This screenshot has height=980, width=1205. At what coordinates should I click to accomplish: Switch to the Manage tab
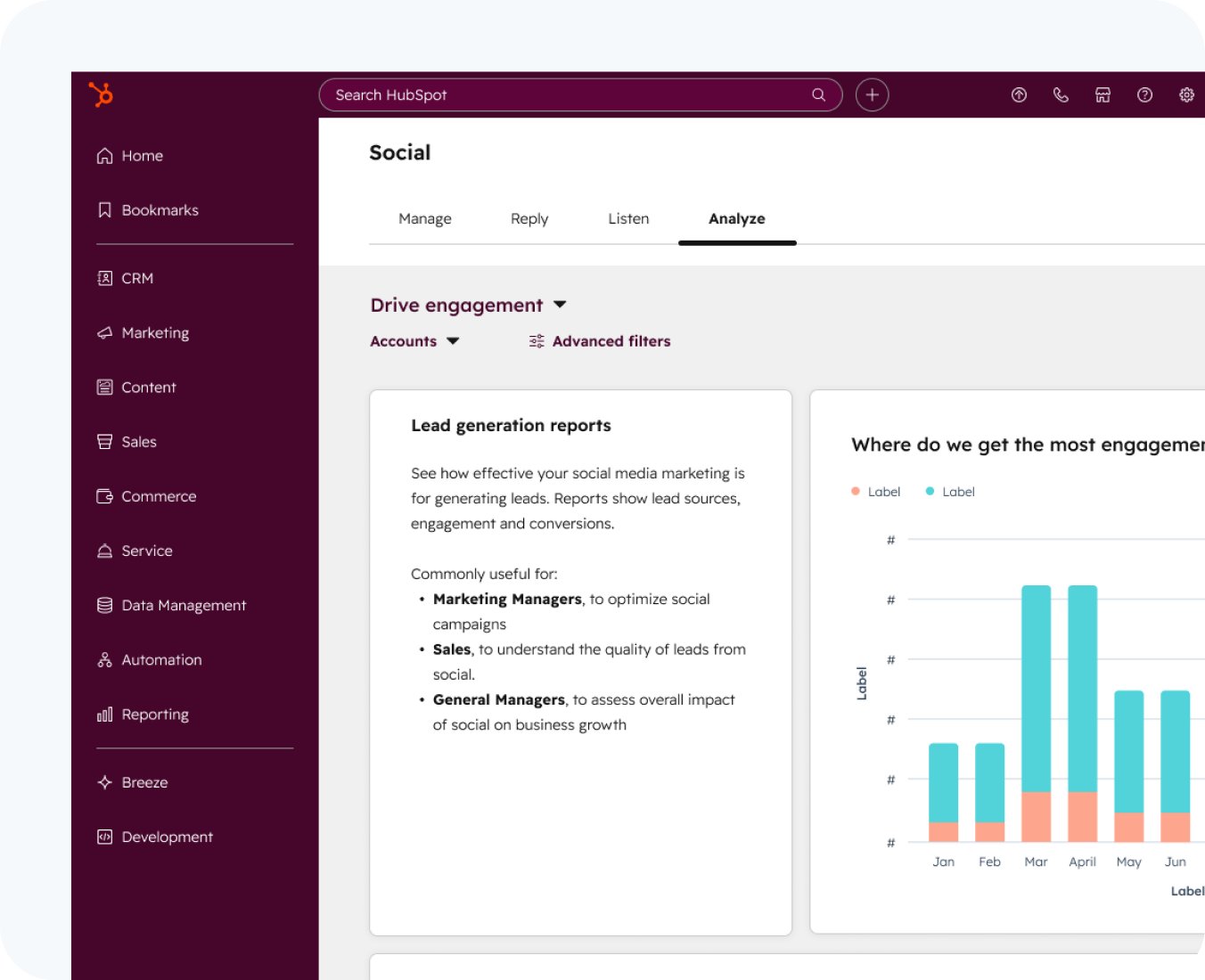[425, 219]
